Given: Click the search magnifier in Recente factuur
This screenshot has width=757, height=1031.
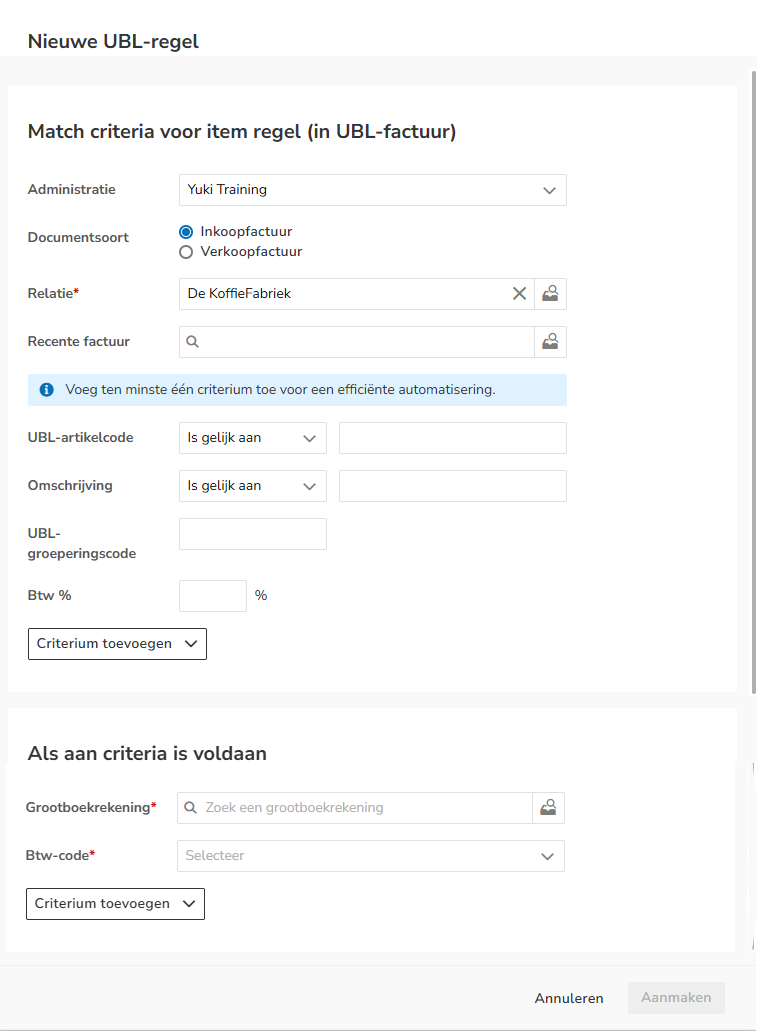Looking at the screenshot, I should click(193, 342).
